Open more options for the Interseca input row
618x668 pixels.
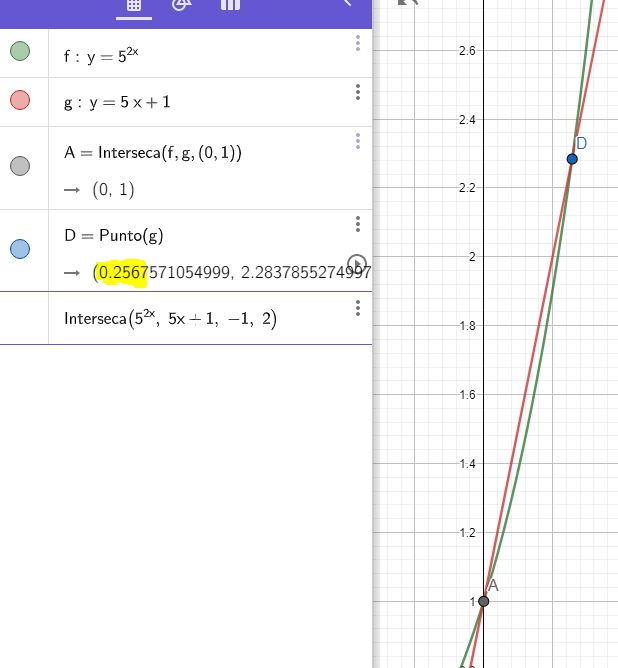pyautogui.click(x=357, y=308)
